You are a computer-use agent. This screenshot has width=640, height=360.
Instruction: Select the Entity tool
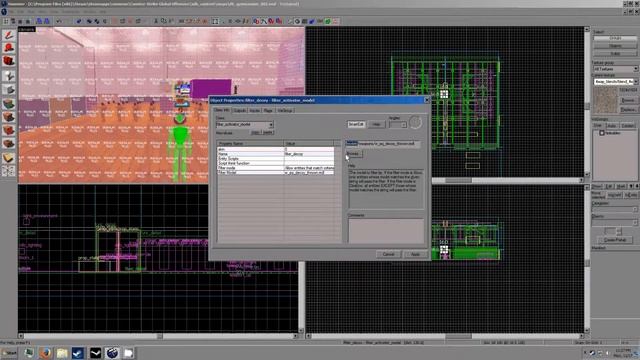[x=9, y=76]
